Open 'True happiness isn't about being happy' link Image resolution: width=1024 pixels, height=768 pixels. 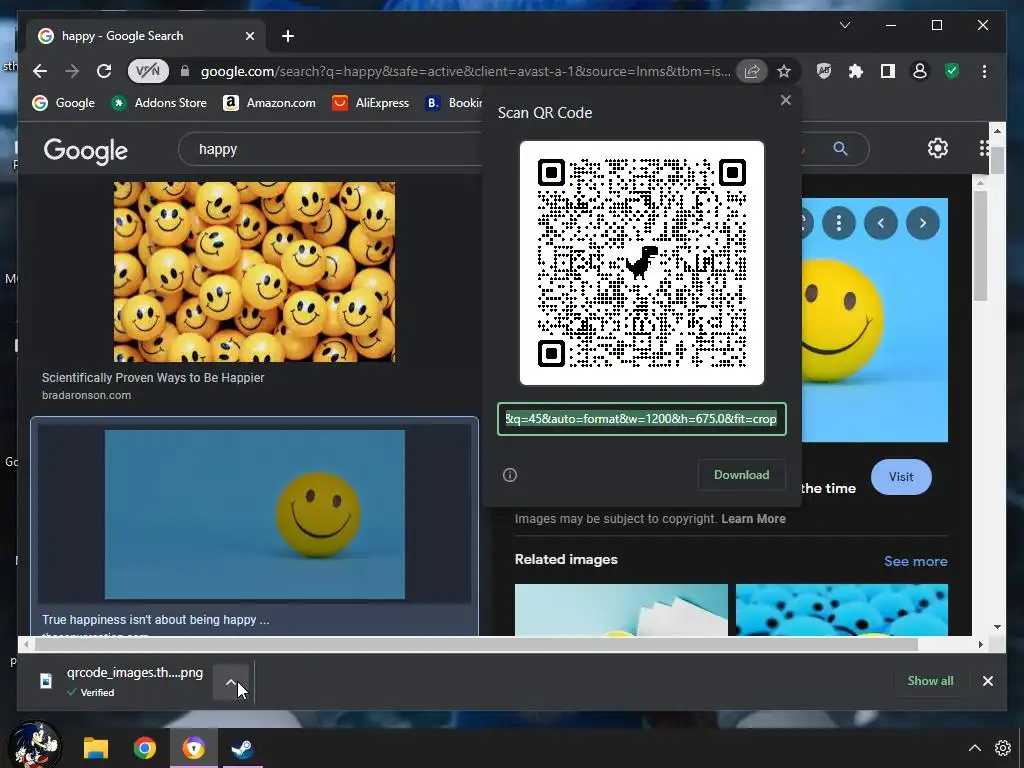[x=155, y=619]
